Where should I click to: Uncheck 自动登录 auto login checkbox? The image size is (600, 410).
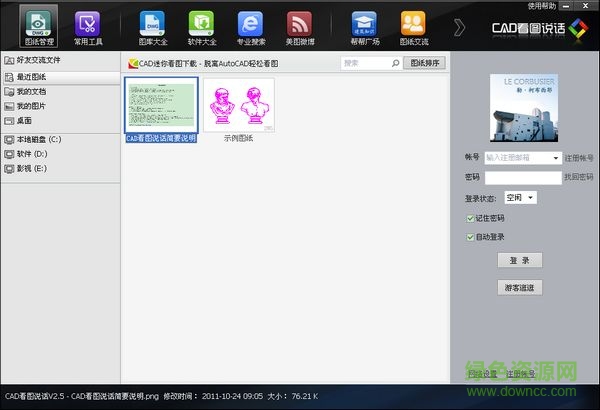point(471,237)
